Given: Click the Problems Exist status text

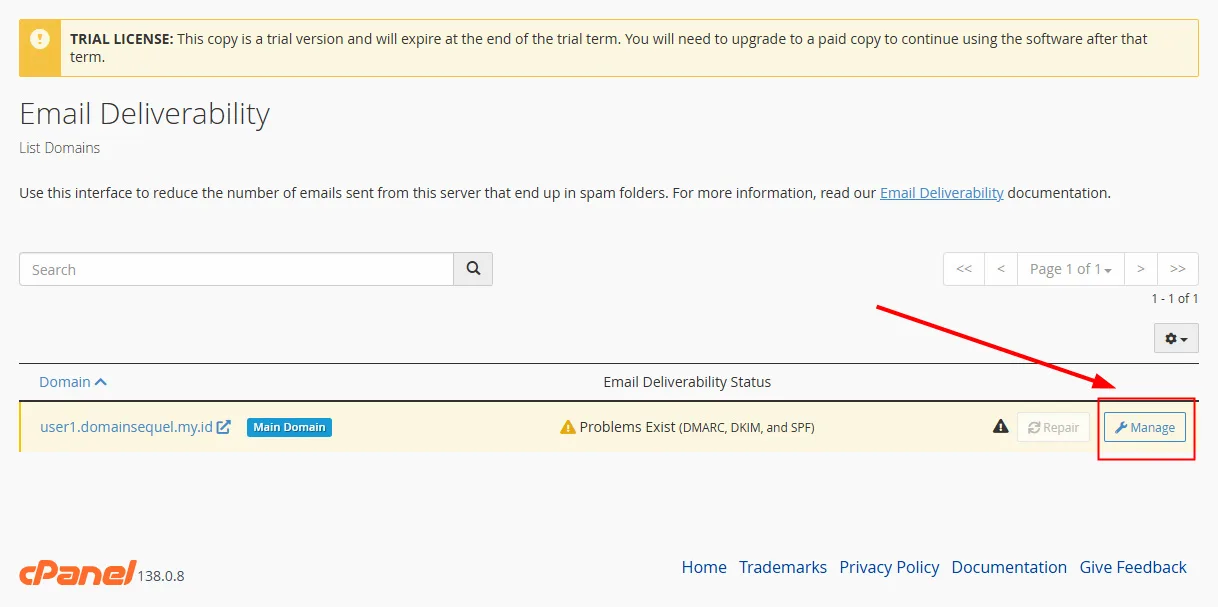Looking at the screenshot, I should (x=697, y=427).
